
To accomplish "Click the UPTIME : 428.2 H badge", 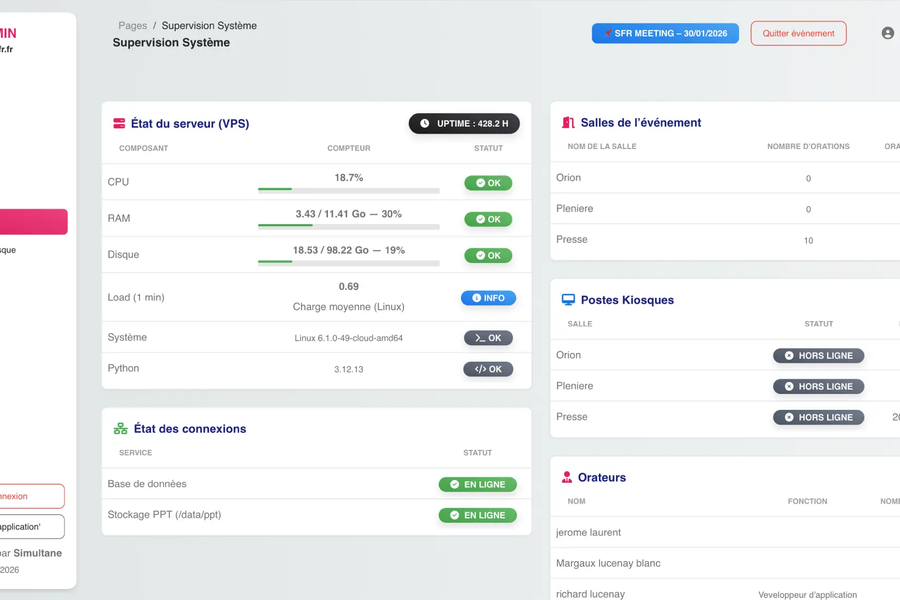I will tap(464, 123).
